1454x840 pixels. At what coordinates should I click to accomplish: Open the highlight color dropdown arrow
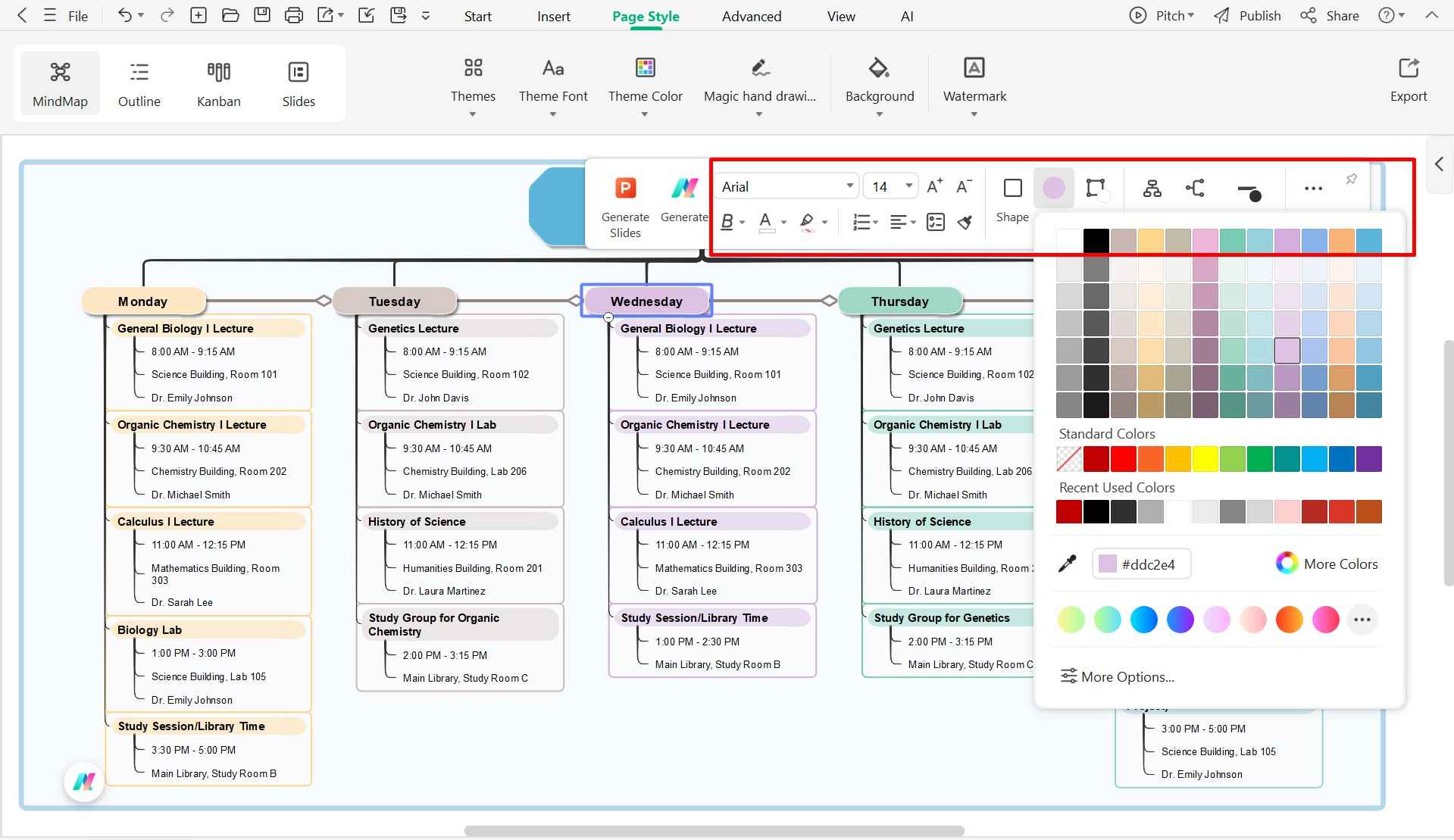tap(824, 223)
